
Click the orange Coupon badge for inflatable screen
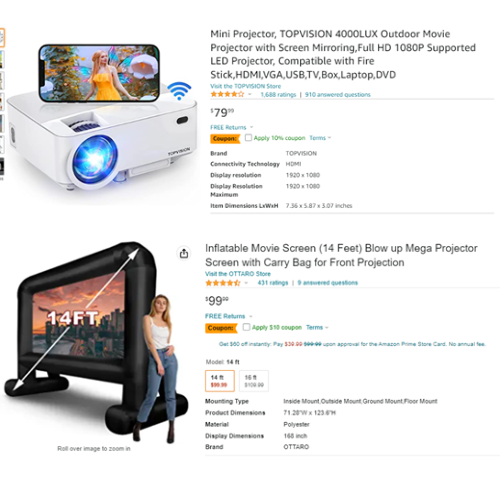[221, 328]
